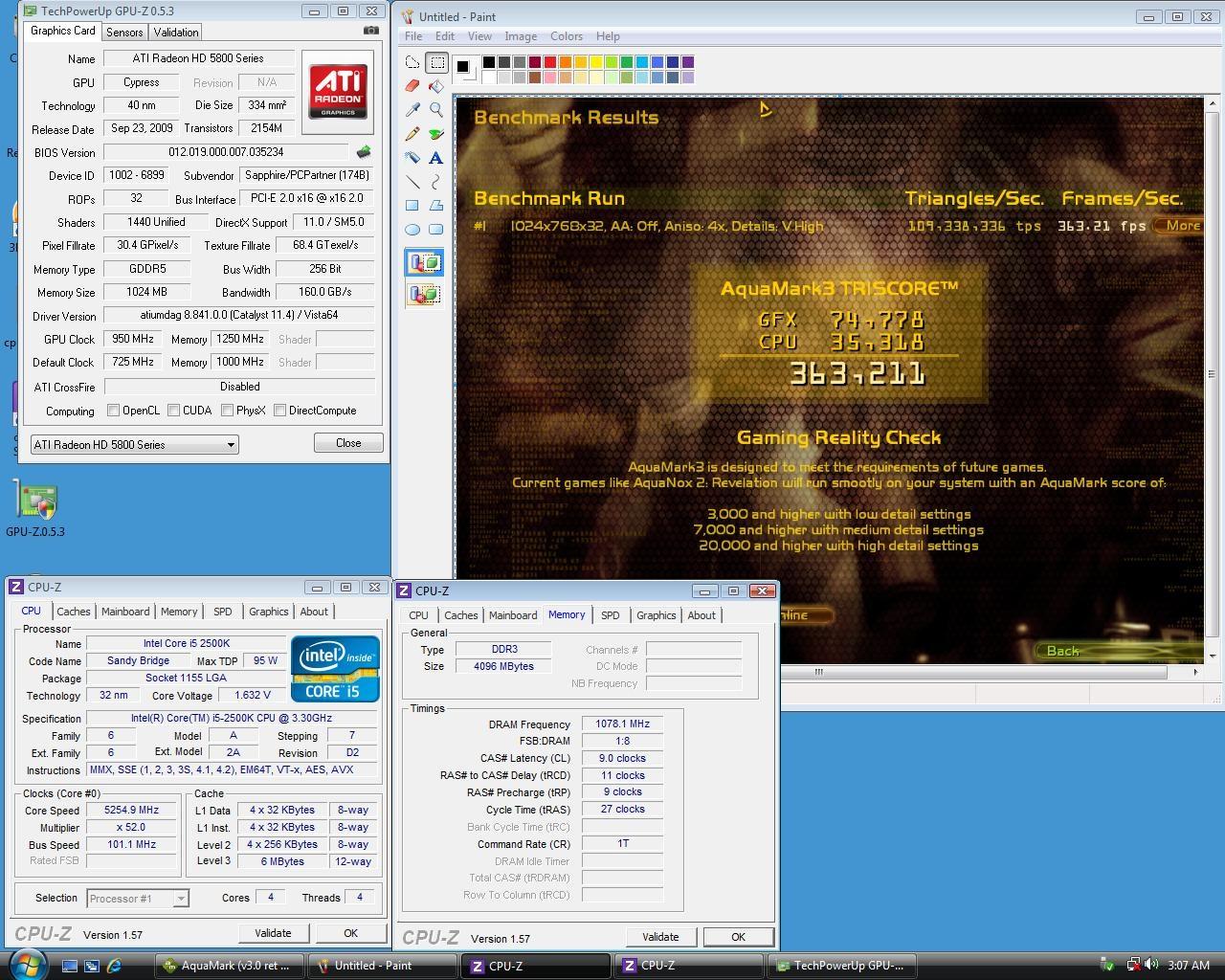Image resolution: width=1225 pixels, height=980 pixels.
Task: Enable the DirectCompute checkbox in GPU-Z
Action: click(280, 411)
